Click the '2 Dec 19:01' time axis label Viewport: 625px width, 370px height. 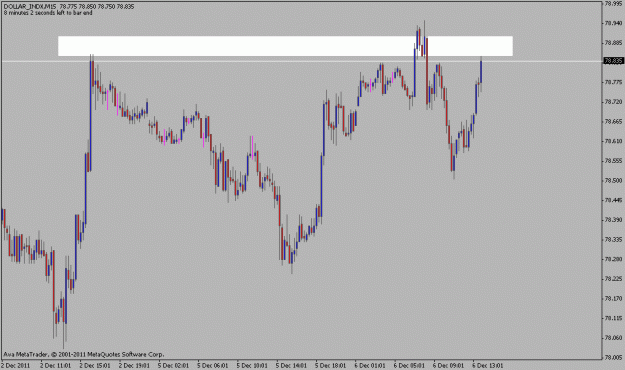point(134,365)
